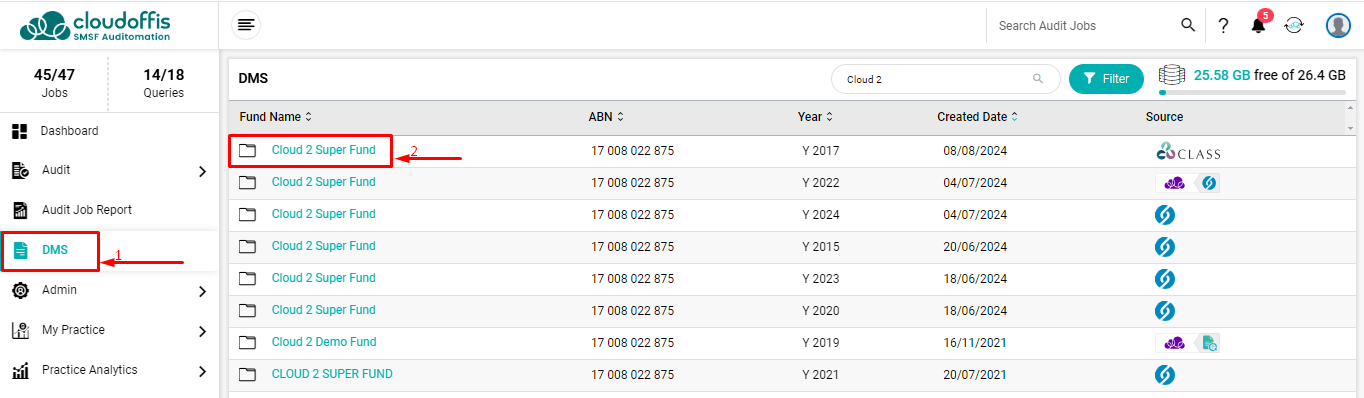Open the notifications bell with badge 5
Viewport: 1364px width, 398px height.
(x=1259, y=24)
